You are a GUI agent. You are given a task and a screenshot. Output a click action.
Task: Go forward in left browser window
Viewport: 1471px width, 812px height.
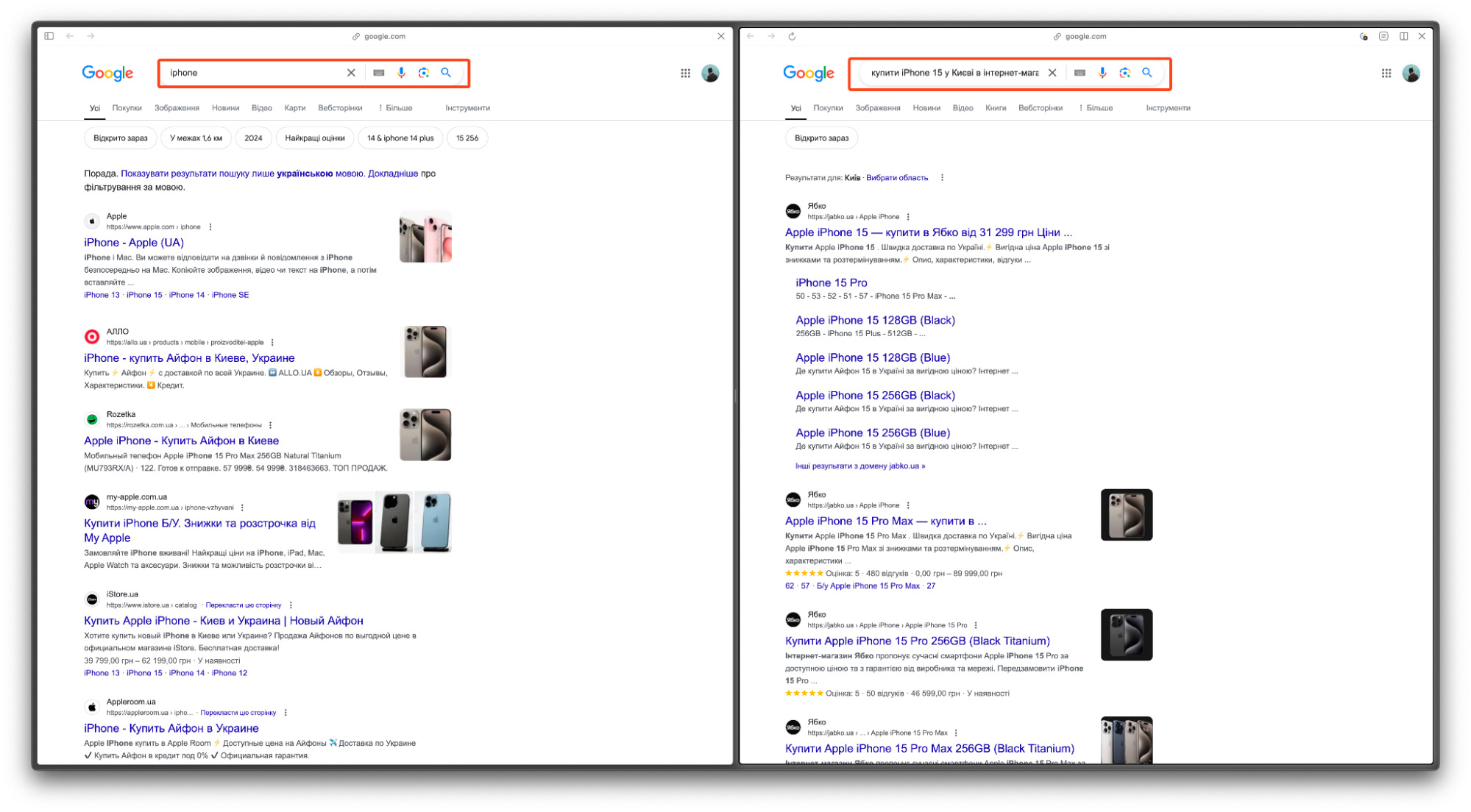pyautogui.click(x=91, y=36)
